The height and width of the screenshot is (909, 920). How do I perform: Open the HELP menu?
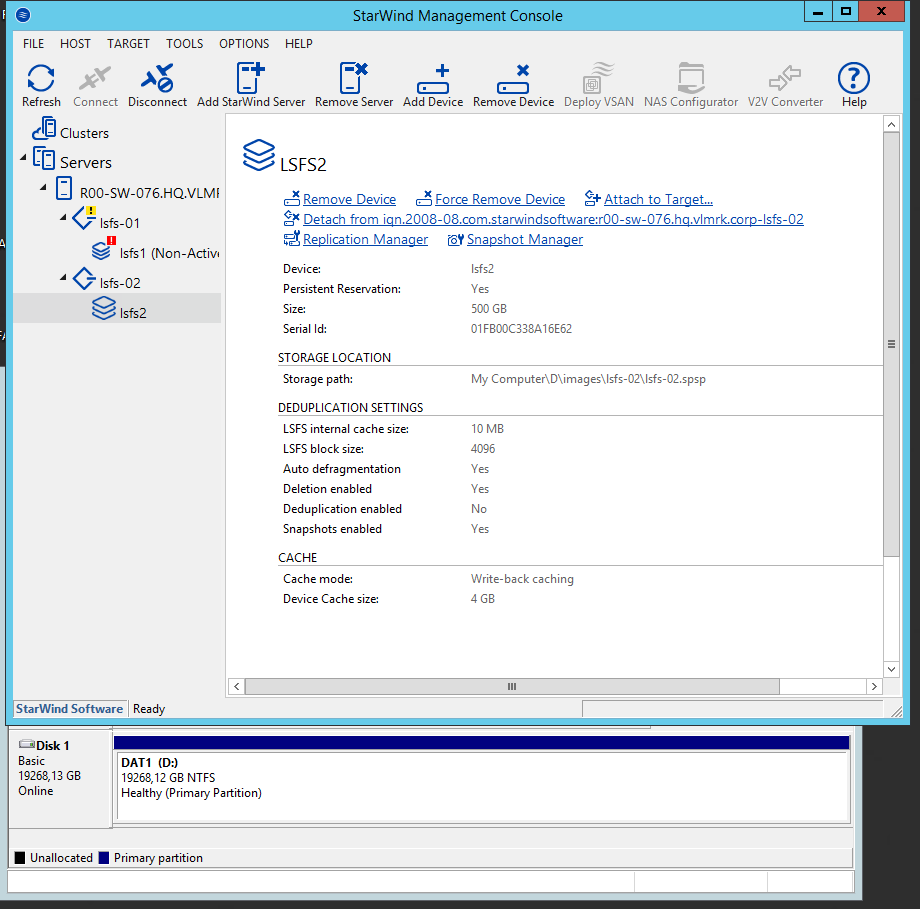click(299, 44)
